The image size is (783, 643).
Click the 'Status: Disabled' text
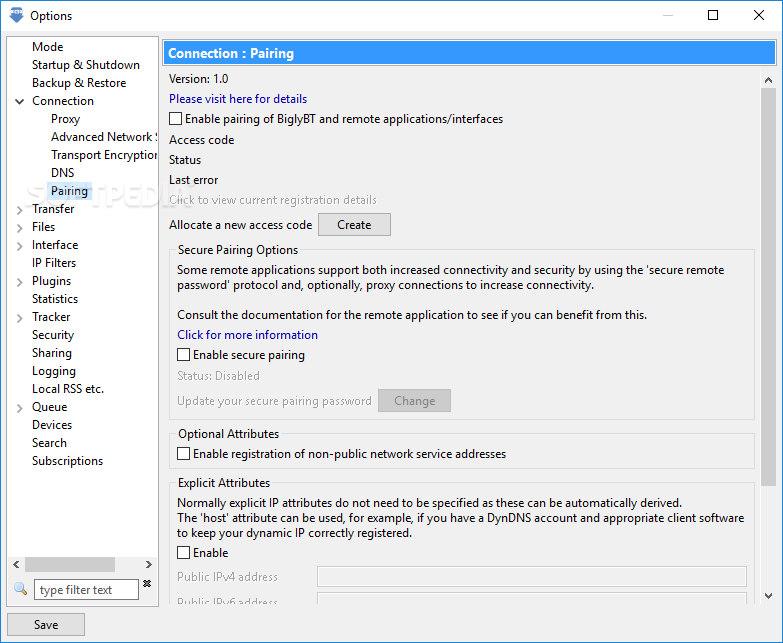pos(218,376)
